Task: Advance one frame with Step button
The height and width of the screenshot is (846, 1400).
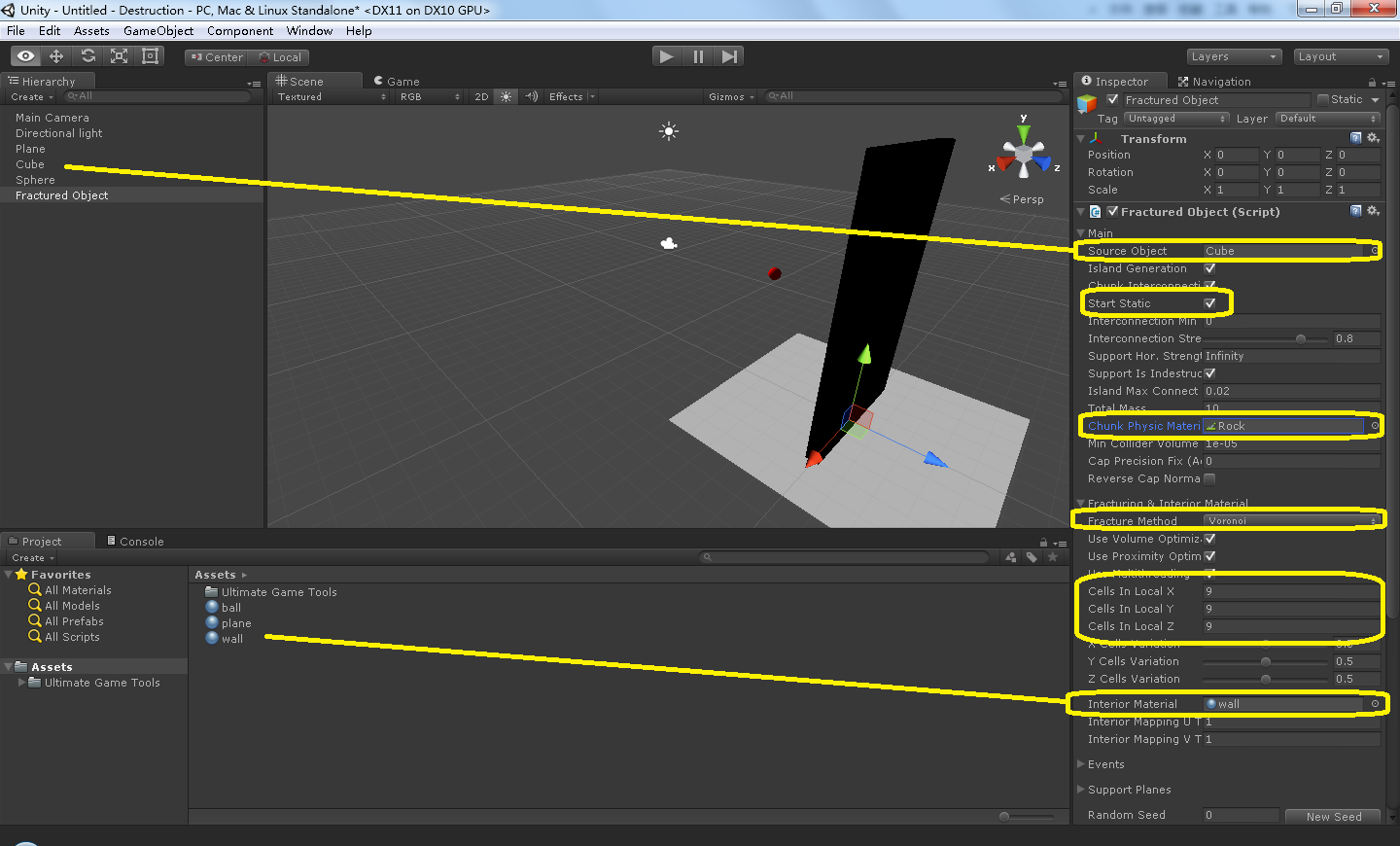Action: point(729,56)
